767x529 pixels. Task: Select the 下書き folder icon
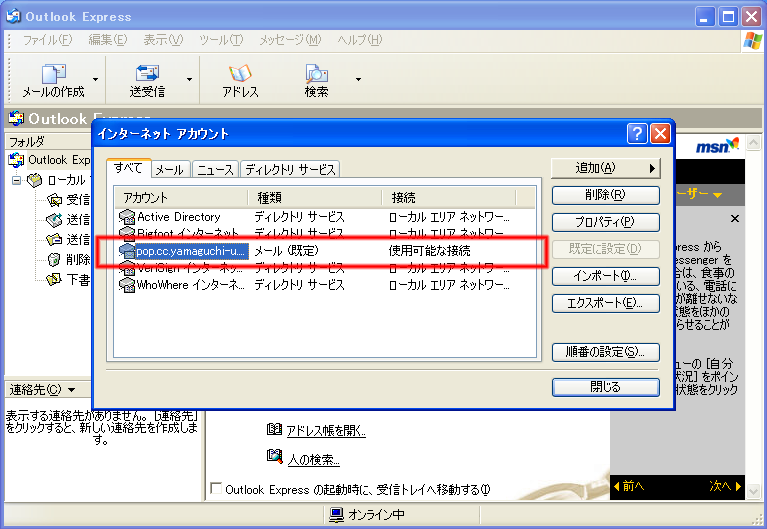54,279
